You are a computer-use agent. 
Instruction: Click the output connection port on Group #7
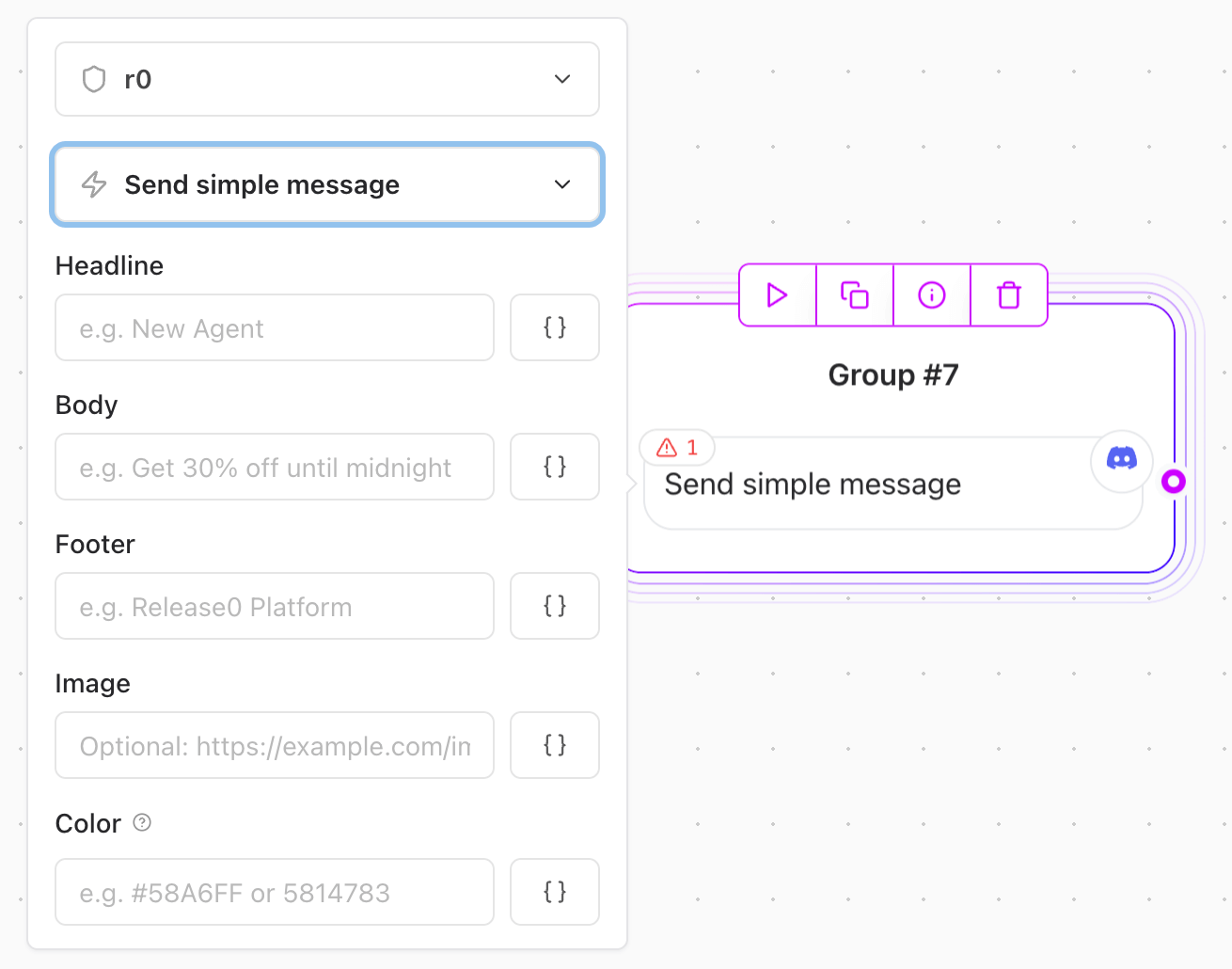(x=1174, y=481)
